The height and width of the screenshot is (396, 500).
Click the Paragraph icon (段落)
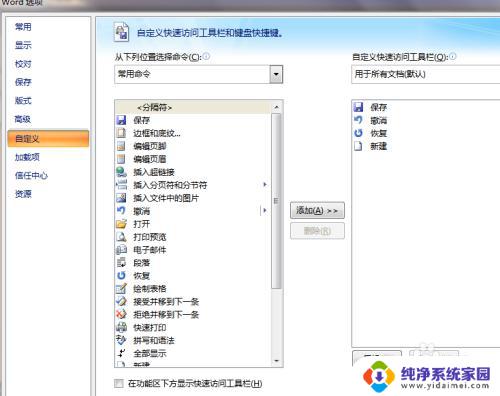(x=121, y=263)
